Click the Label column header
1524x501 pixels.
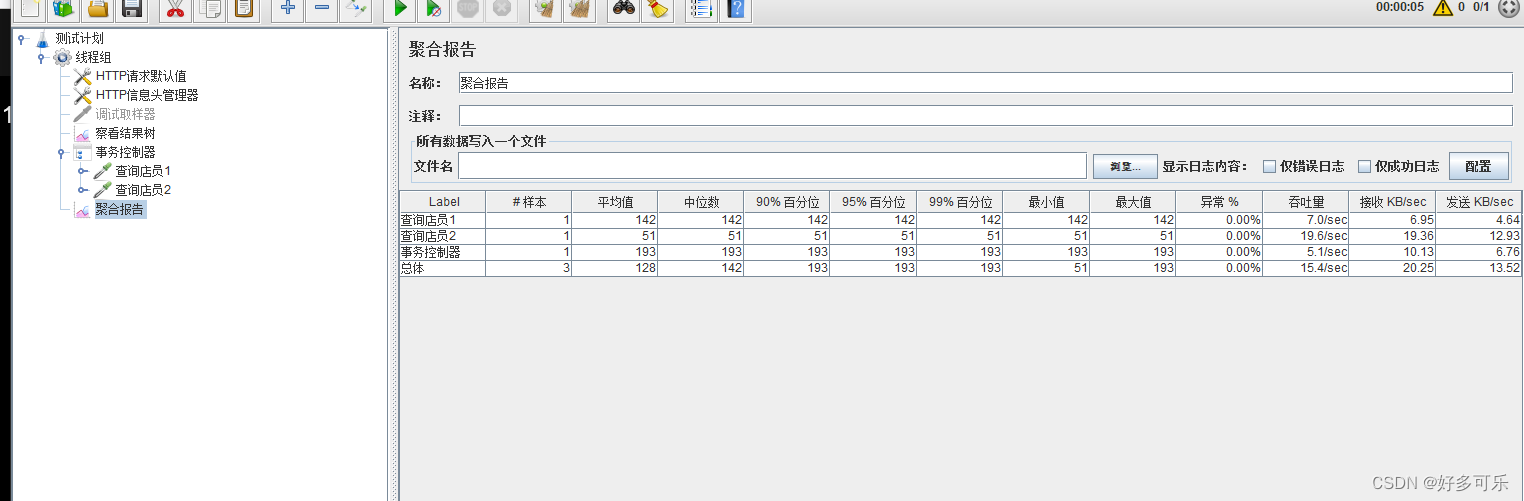(x=443, y=202)
